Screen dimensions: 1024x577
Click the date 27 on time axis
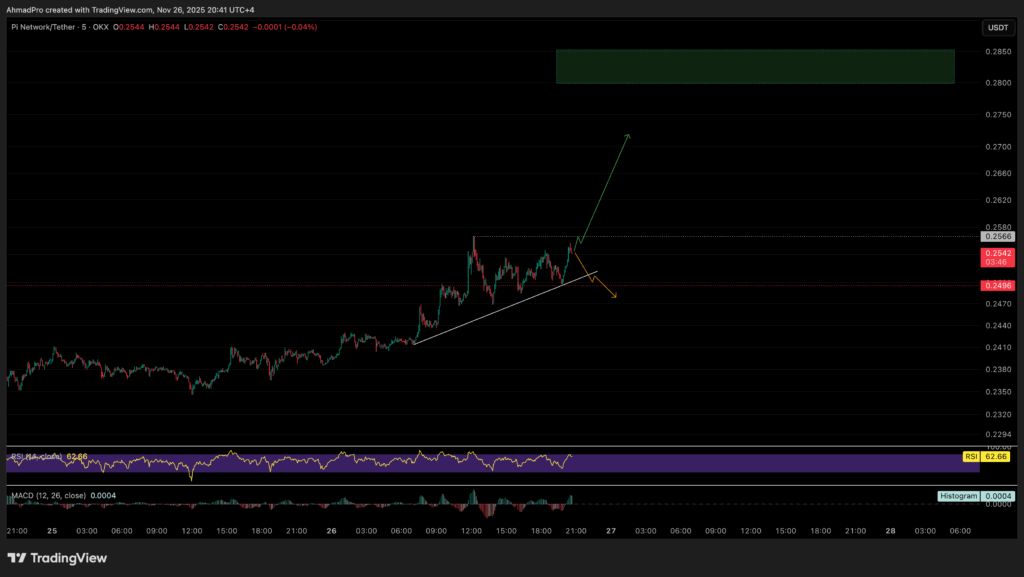[610, 532]
